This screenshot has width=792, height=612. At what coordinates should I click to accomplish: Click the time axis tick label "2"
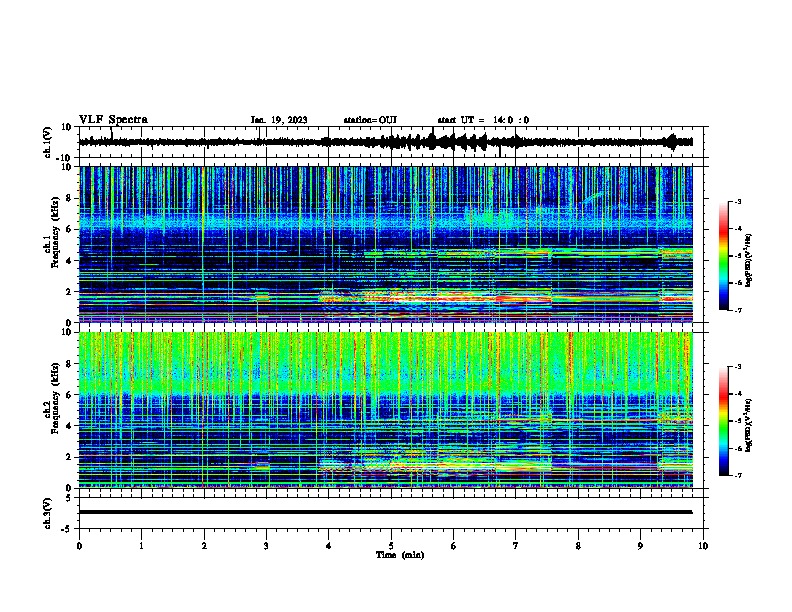204,546
